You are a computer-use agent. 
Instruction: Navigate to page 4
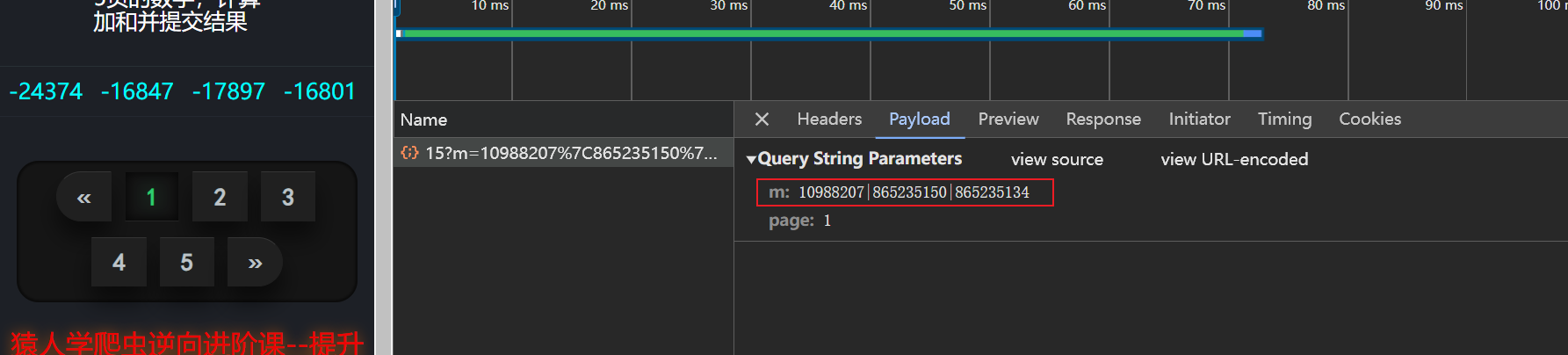tap(119, 263)
